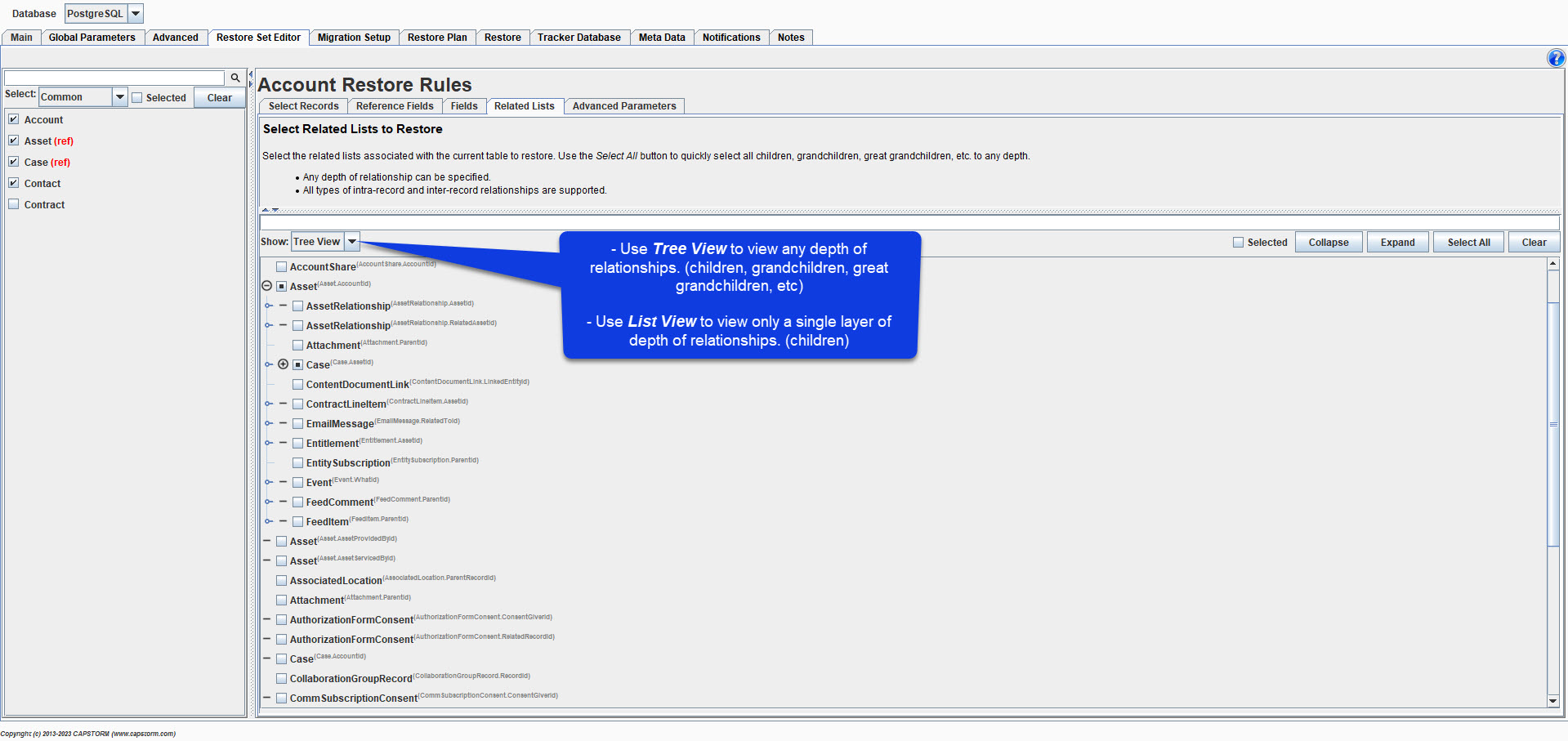1568x741 pixels.
Task: Toggle the Account table checkbox
Action: pyautogui.click(x=14, y=119)
